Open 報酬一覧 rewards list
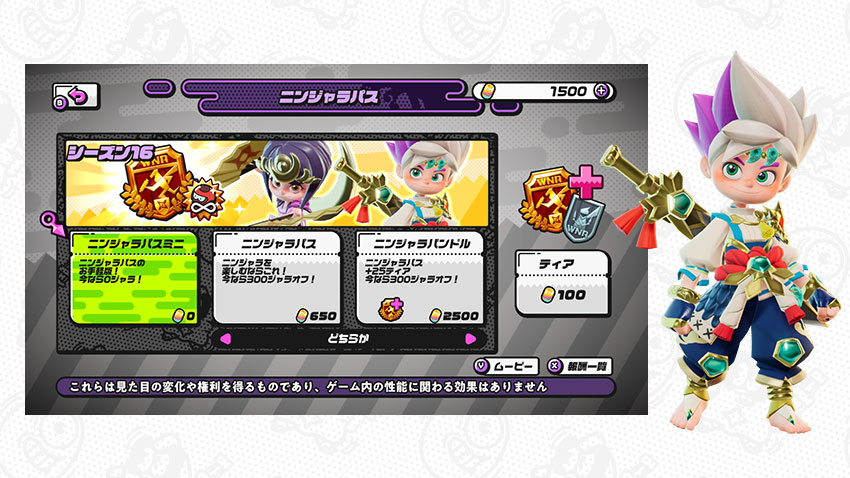The height and width of the screenshot is (478, 850). pyautogui.click(x=579, y=366)
